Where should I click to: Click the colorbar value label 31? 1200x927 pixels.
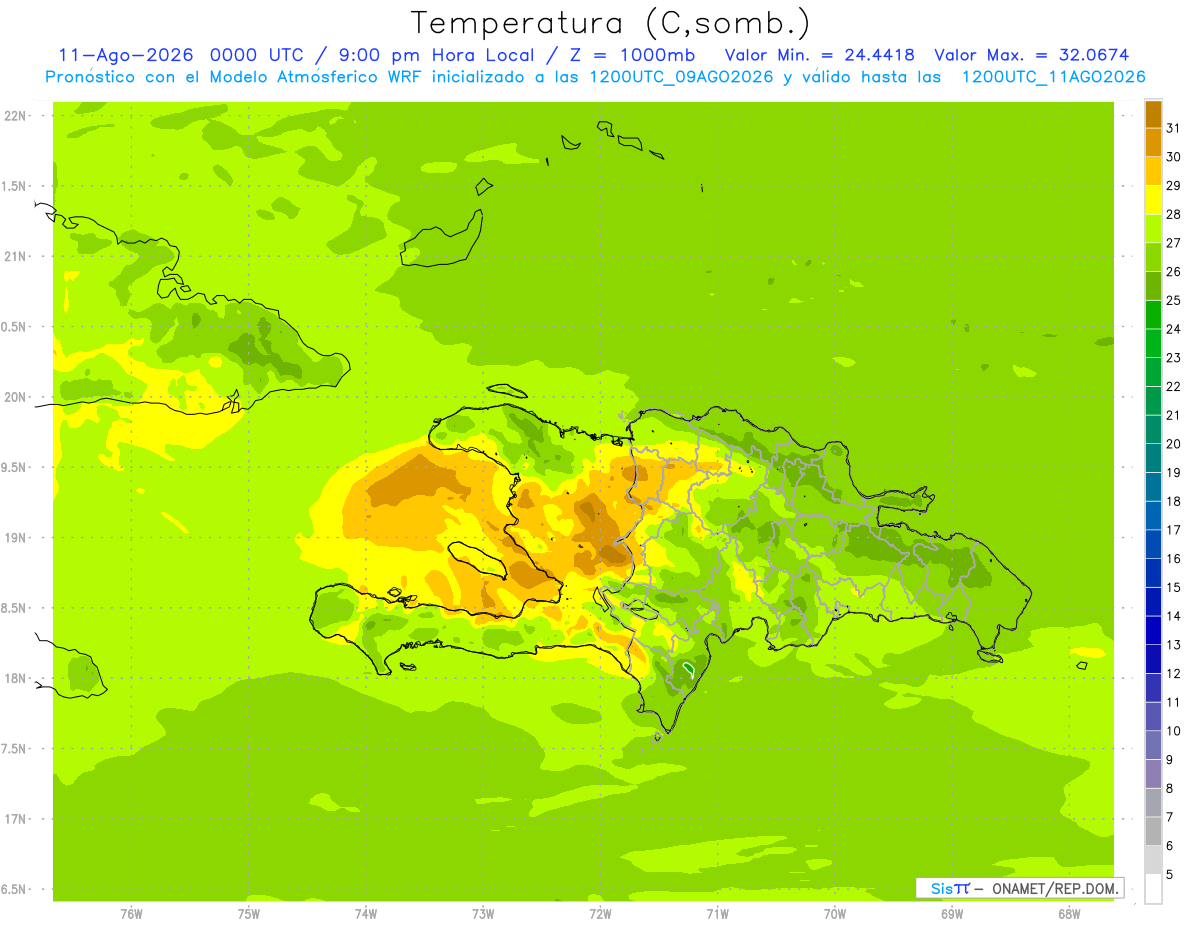[1173, 128]
